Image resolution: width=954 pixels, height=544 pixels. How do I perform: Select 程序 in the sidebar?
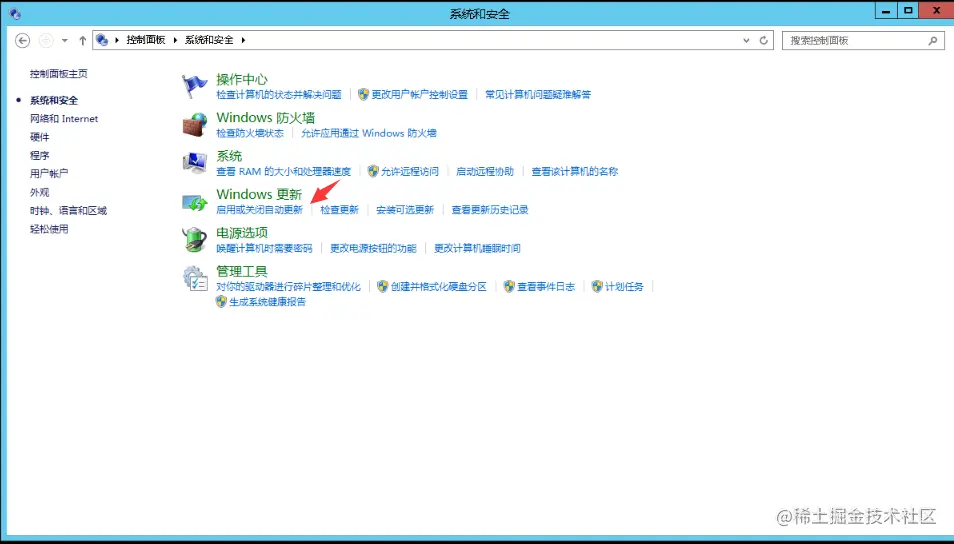click(x=40, y=155)
